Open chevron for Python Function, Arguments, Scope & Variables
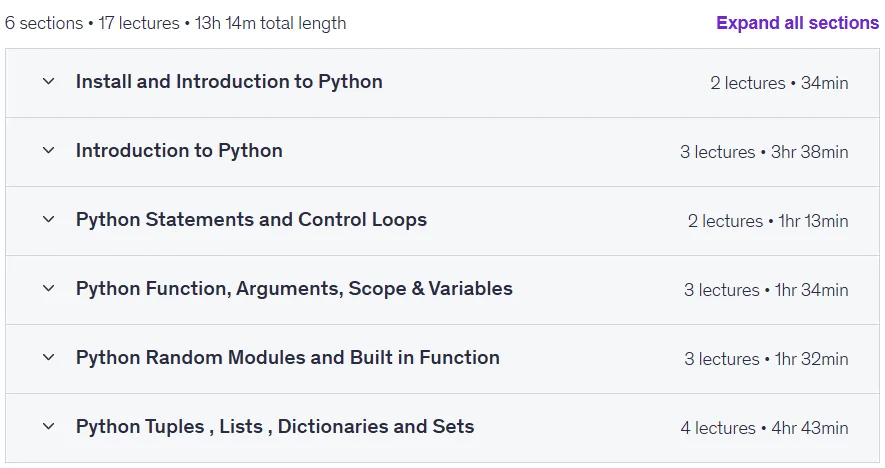The width and height of the screenshot is (885, 468). [x=49, y=288]
